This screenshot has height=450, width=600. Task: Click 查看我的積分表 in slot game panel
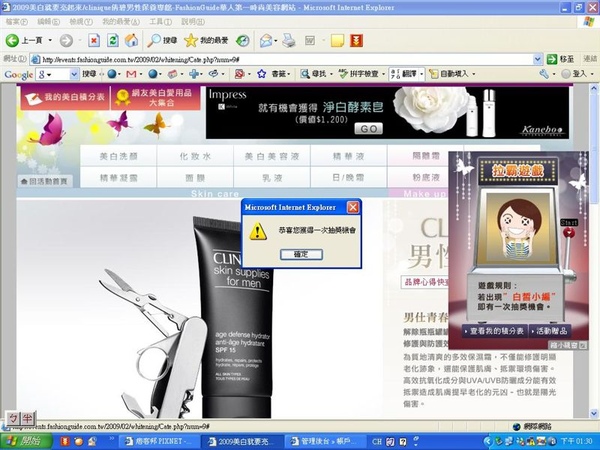click(x=494, y=331)
